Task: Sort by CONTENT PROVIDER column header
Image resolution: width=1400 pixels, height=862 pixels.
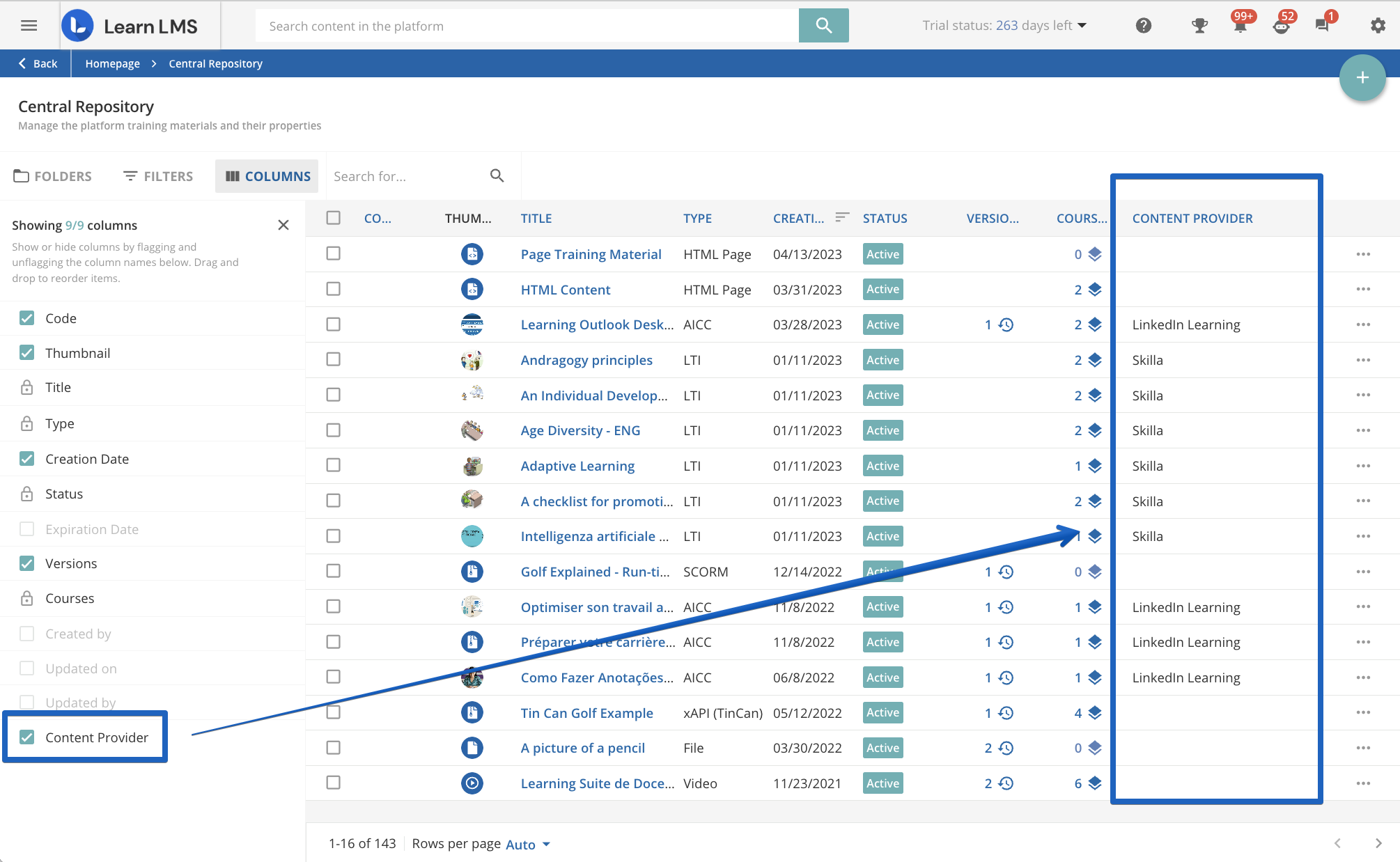Action: [x=1192, y=218]
